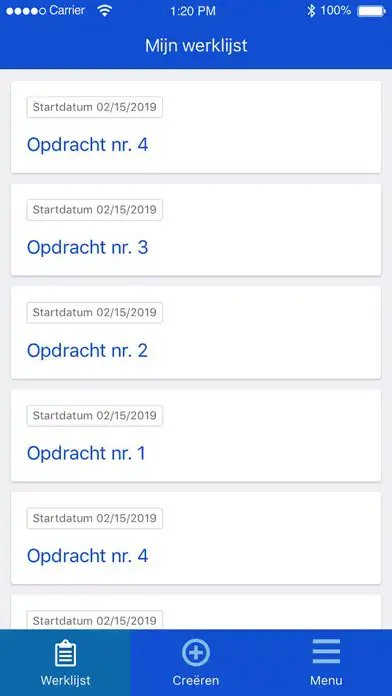Screen dimensions: 392x696
Task: Click the 1:20 PM clock in status bar
Action: 193,12
